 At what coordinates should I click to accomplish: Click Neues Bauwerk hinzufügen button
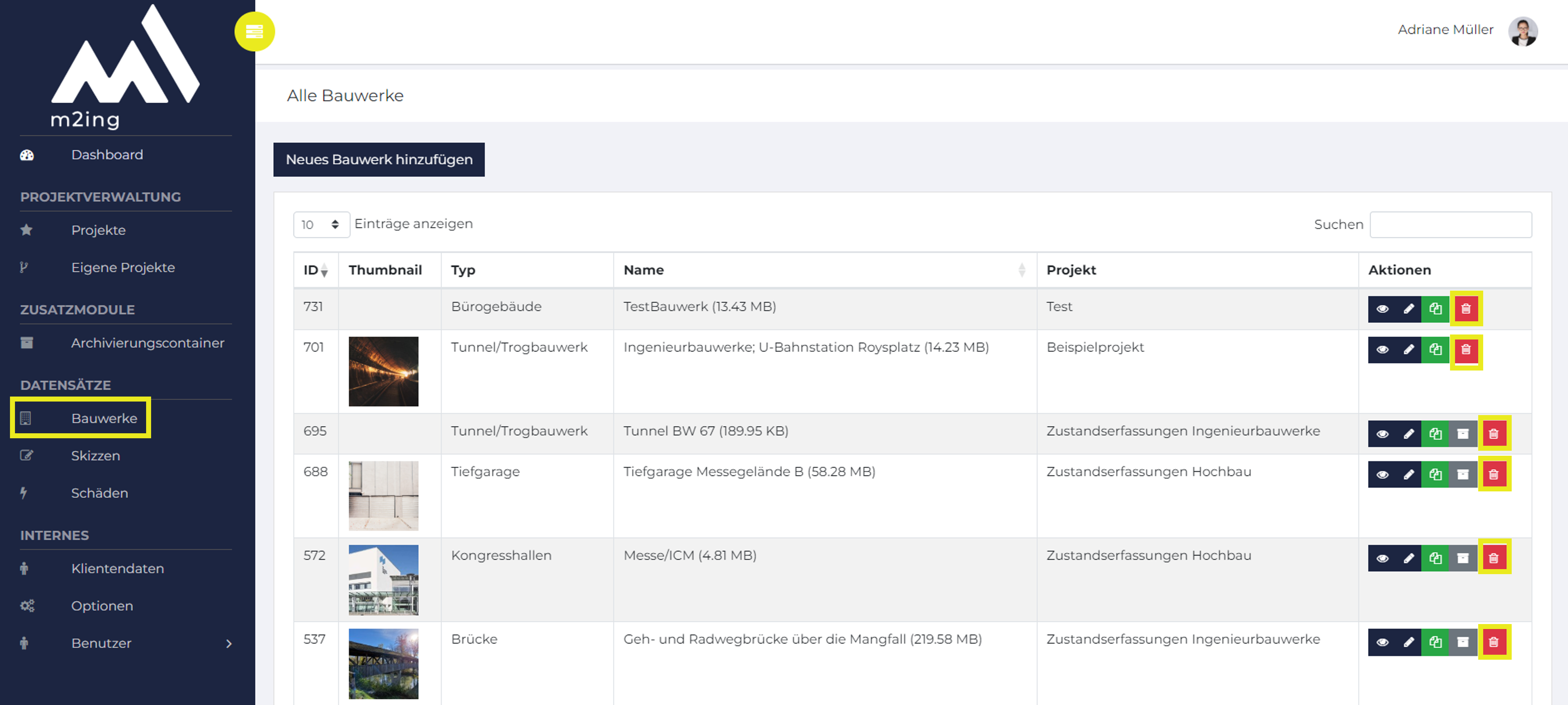[378, 160]
